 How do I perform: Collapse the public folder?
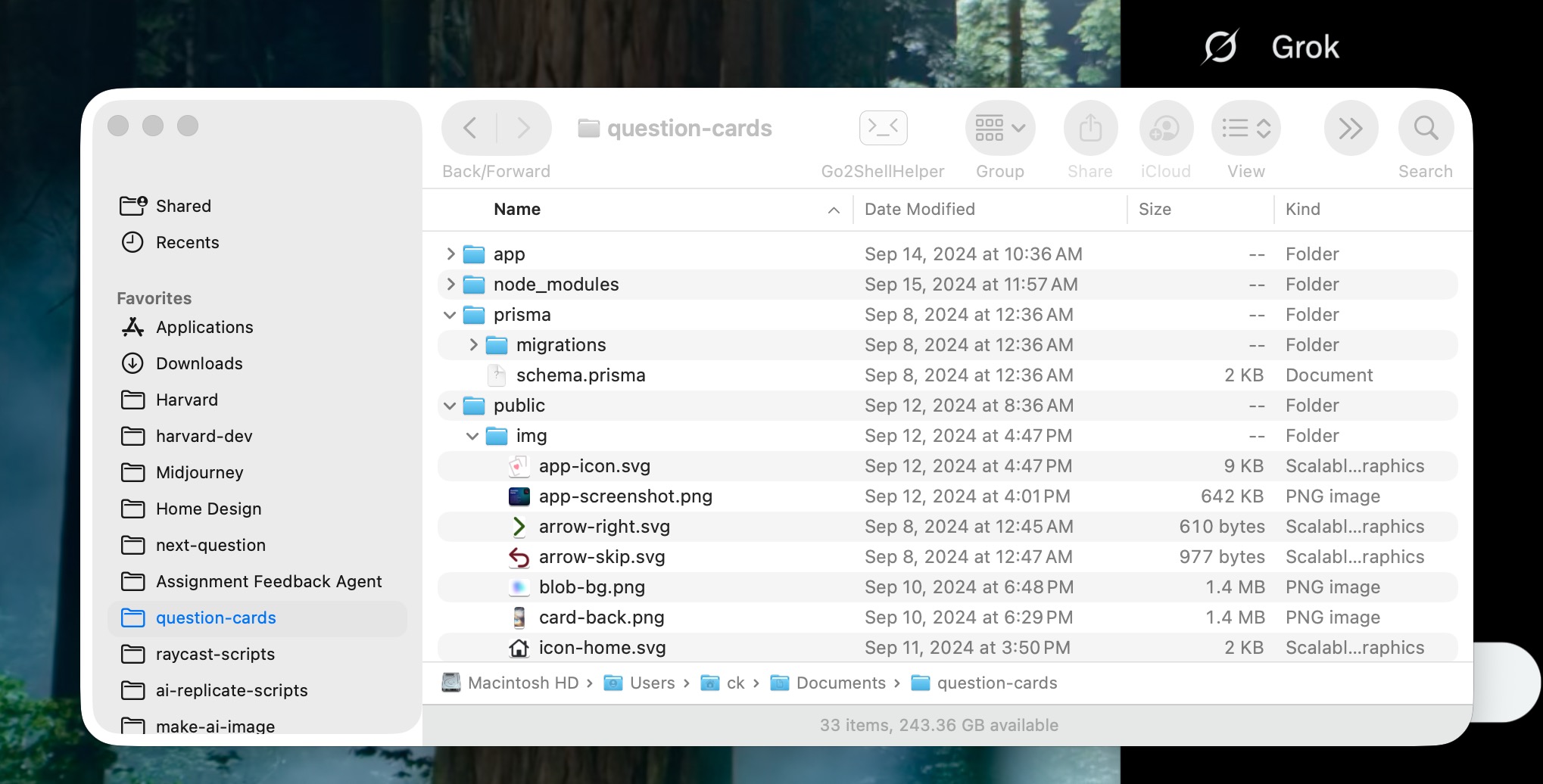pos(450,405)
